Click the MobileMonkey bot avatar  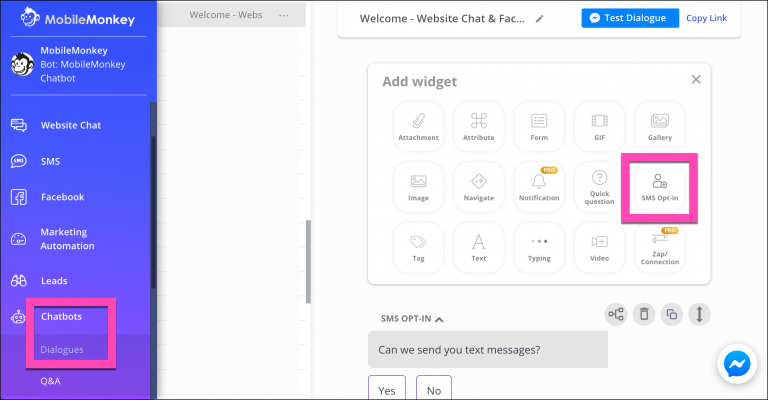(22, 64)
